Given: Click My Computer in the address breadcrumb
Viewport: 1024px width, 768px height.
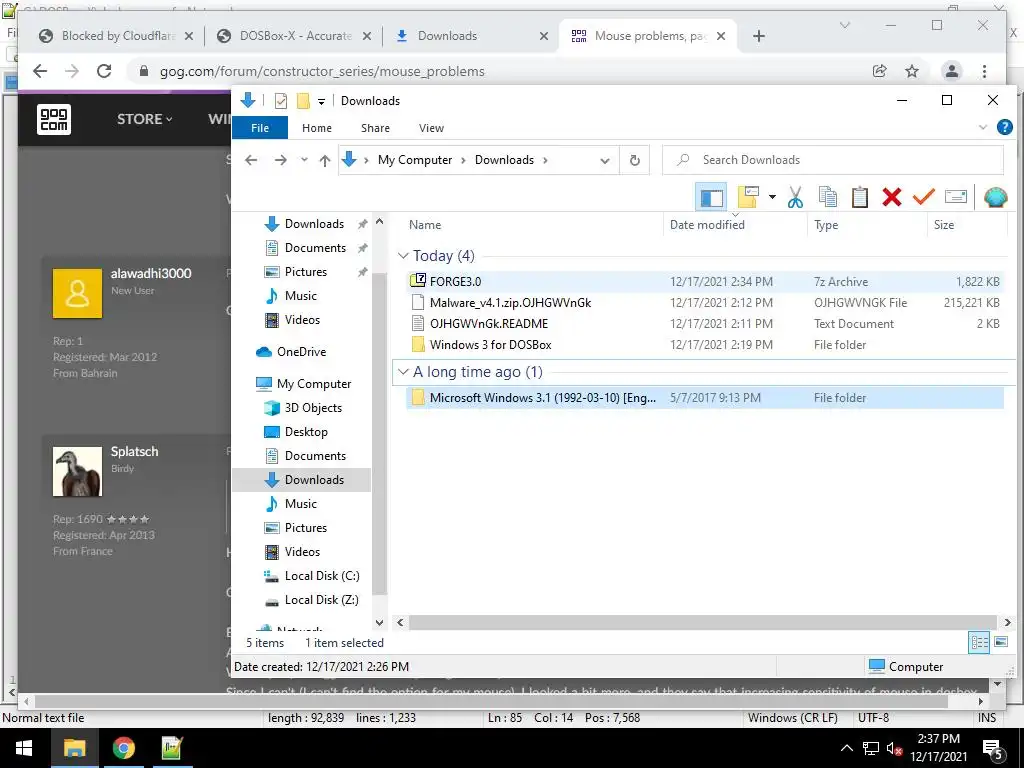Looking at the screenshot, I should (x=415, y=160).
